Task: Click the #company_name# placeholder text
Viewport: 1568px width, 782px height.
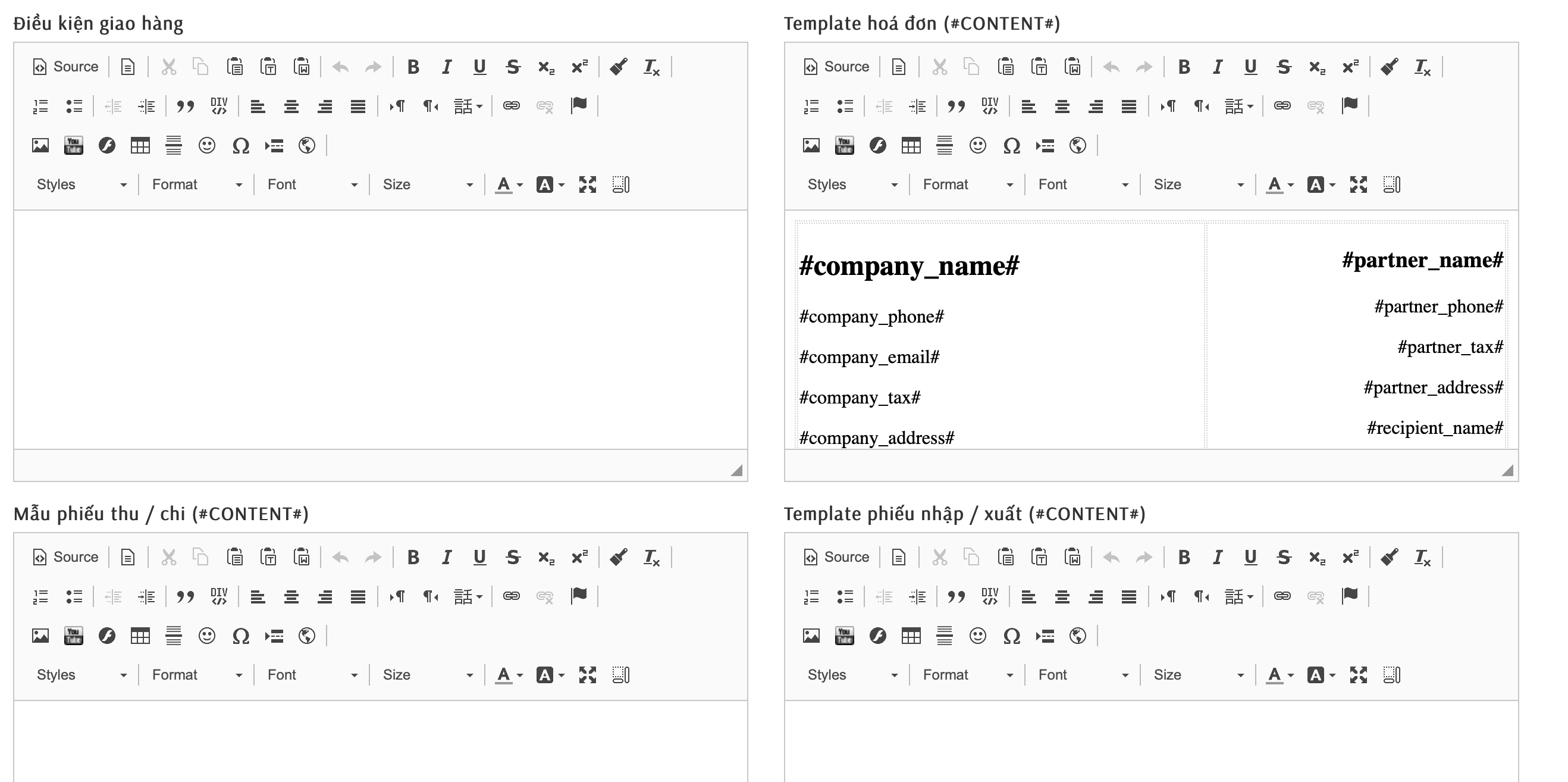Action: tap(909, 266)
